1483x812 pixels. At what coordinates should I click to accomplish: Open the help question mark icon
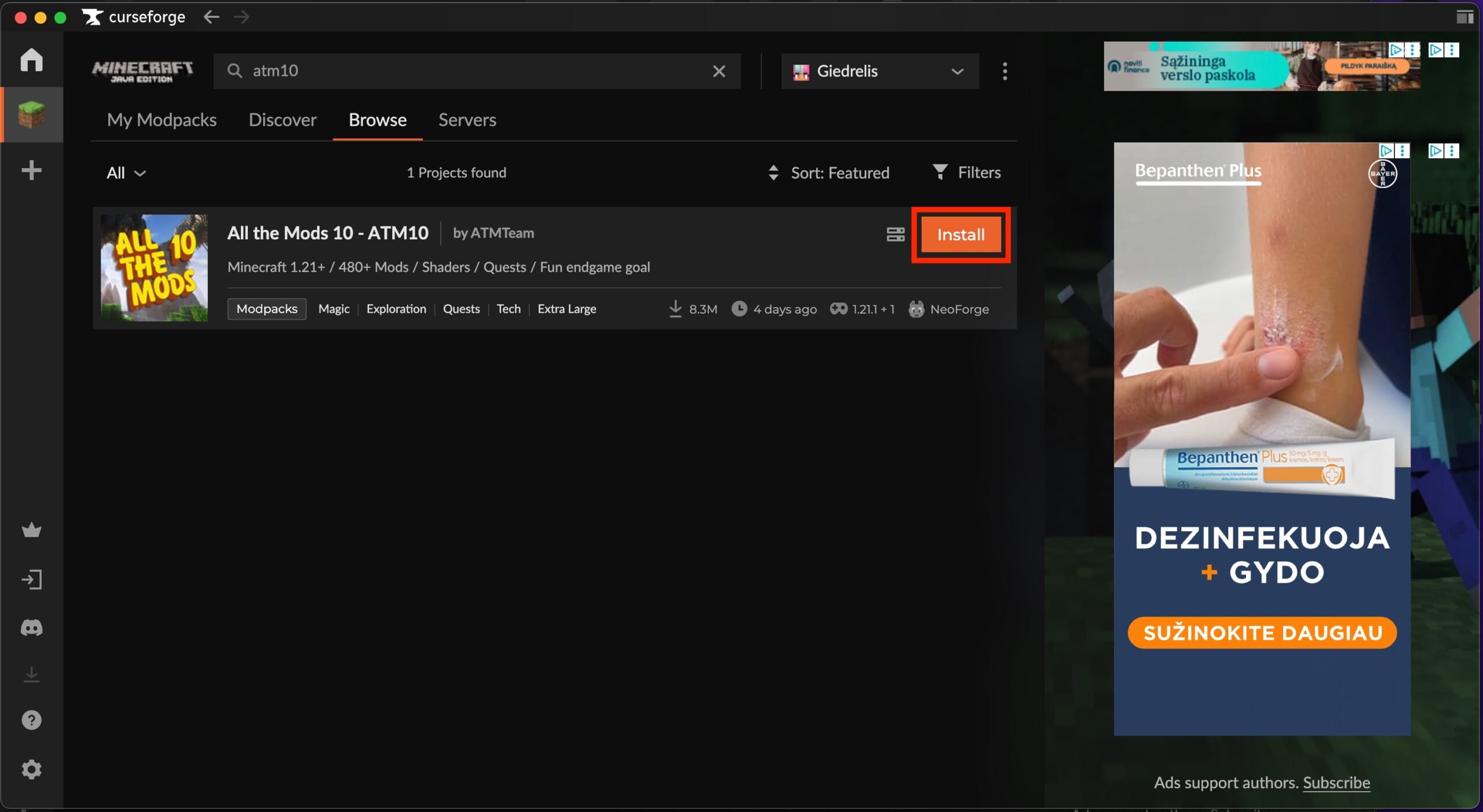(x=31, y=720)
